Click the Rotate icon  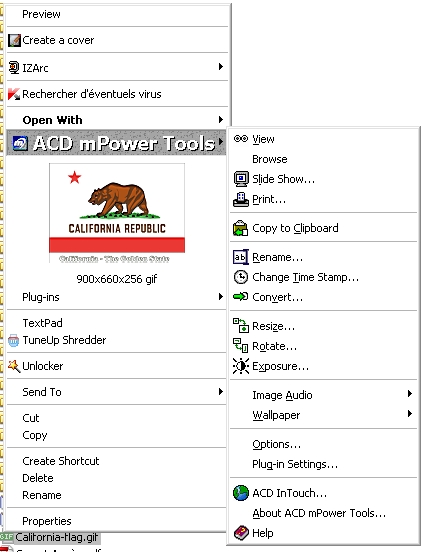tap(241, 345)
